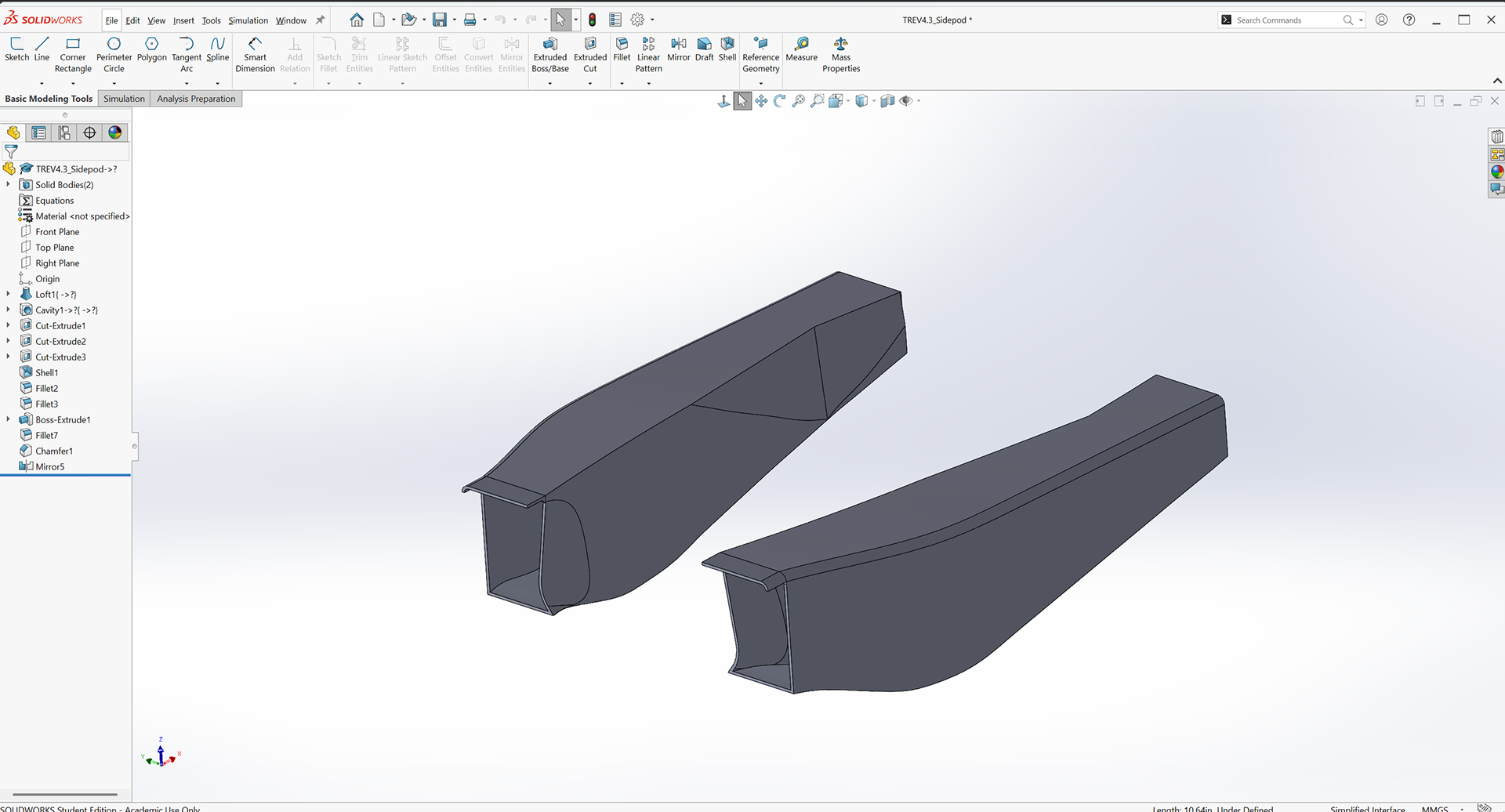Screen dimensions: 1505x812
Task: Switch to the Simulation tab
Action: pyautogui.click(x=124, y=98)
